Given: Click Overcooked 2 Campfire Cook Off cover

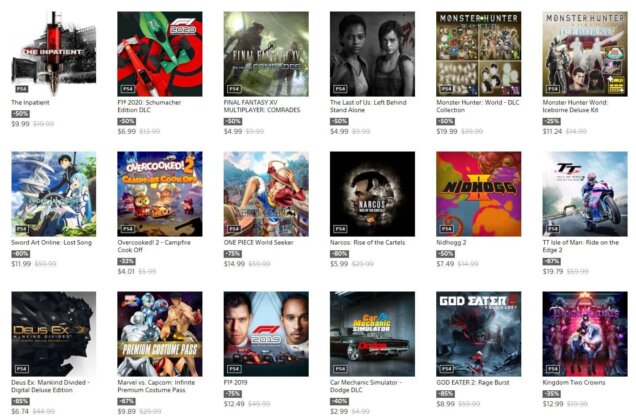Looking at the screenshot, I should pos(160,194).
